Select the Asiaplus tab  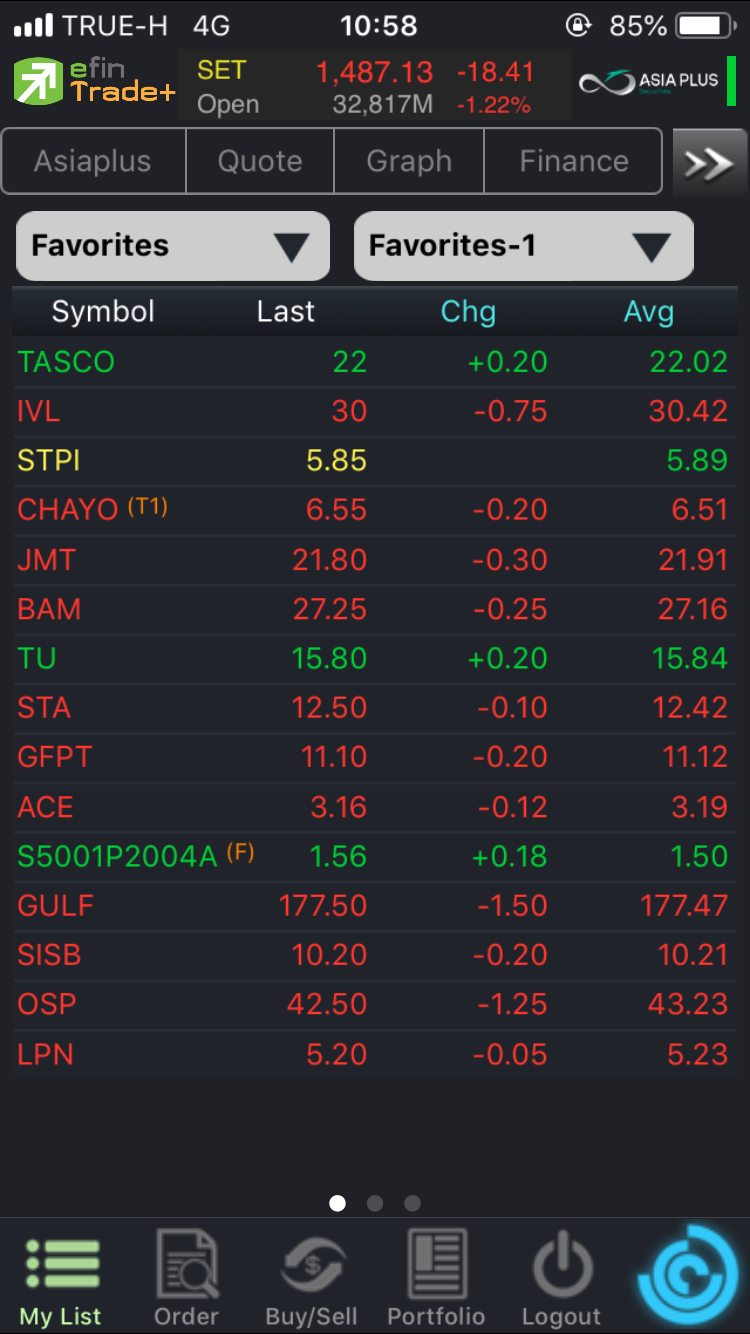click(x=93, y=161)
